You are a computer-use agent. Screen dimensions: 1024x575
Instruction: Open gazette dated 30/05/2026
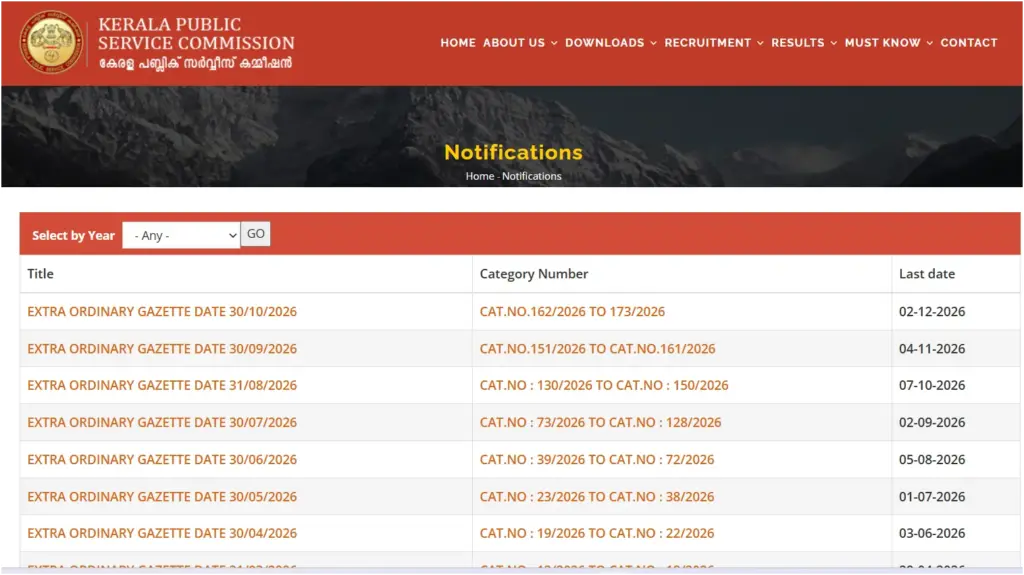pos(162,497)
